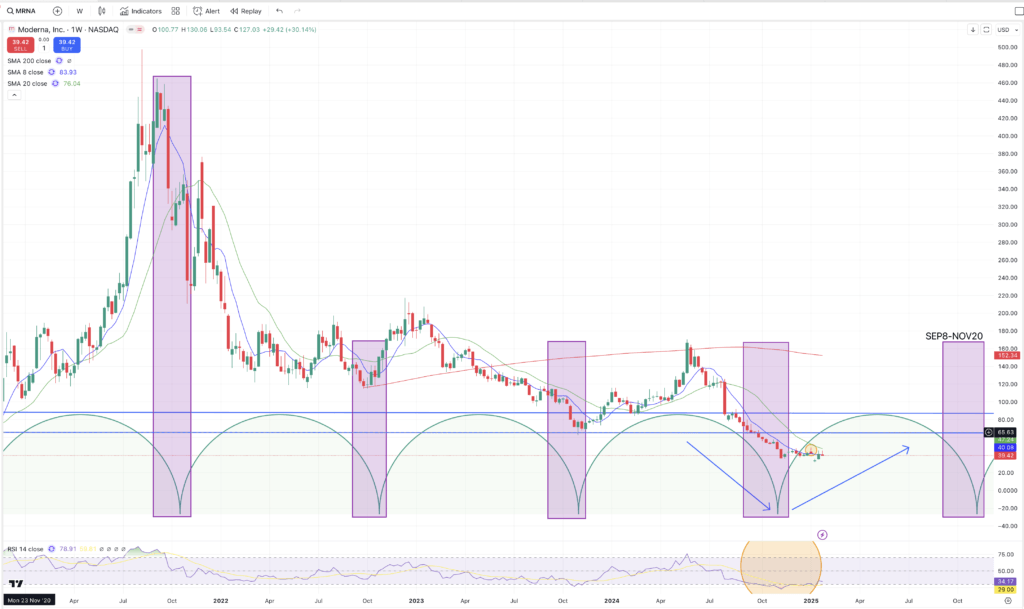Click the fullscreen frame icon beside USD

pos(986,29)
